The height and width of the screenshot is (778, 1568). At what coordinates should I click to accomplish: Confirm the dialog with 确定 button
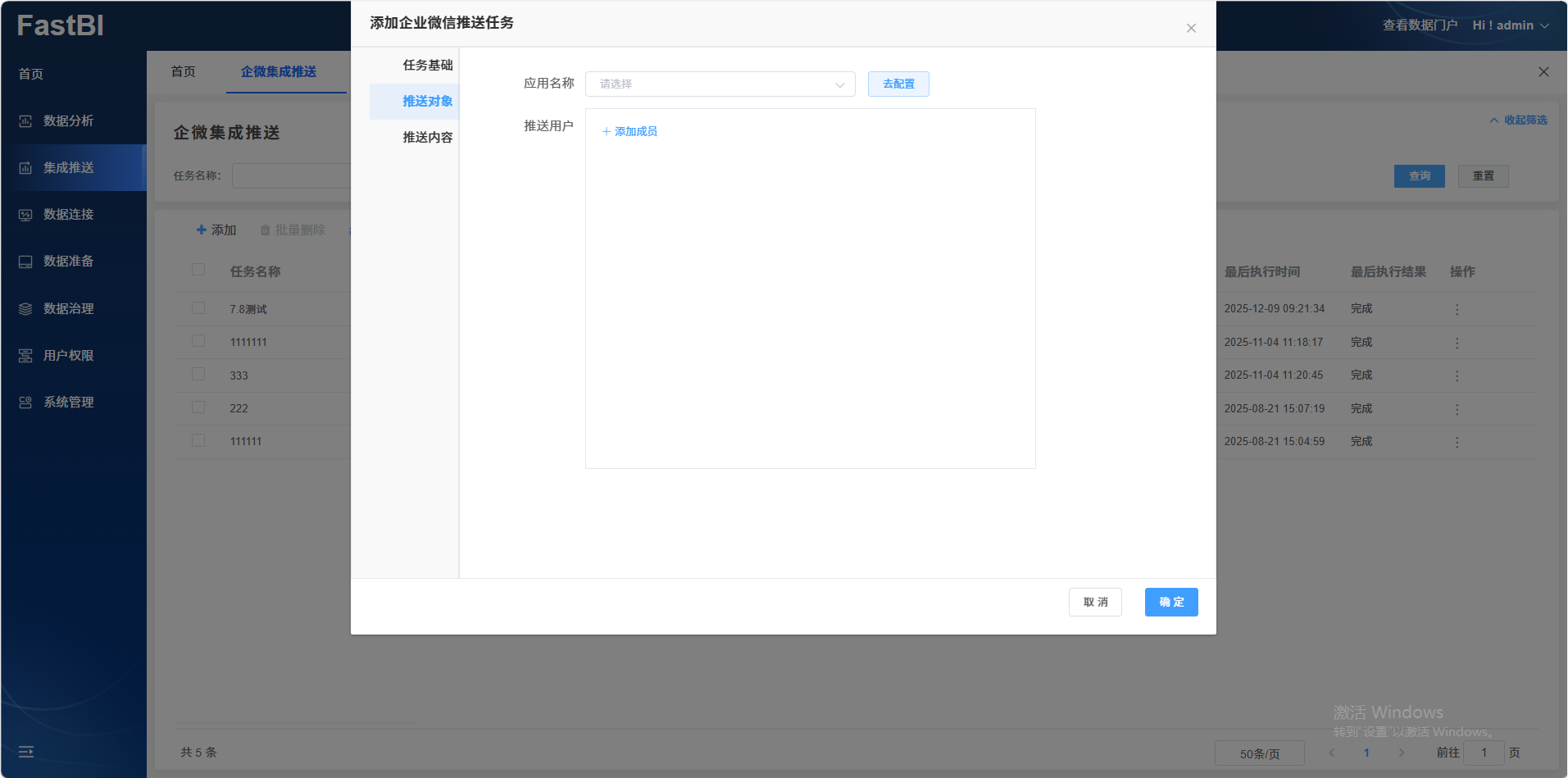[1170, 602]
